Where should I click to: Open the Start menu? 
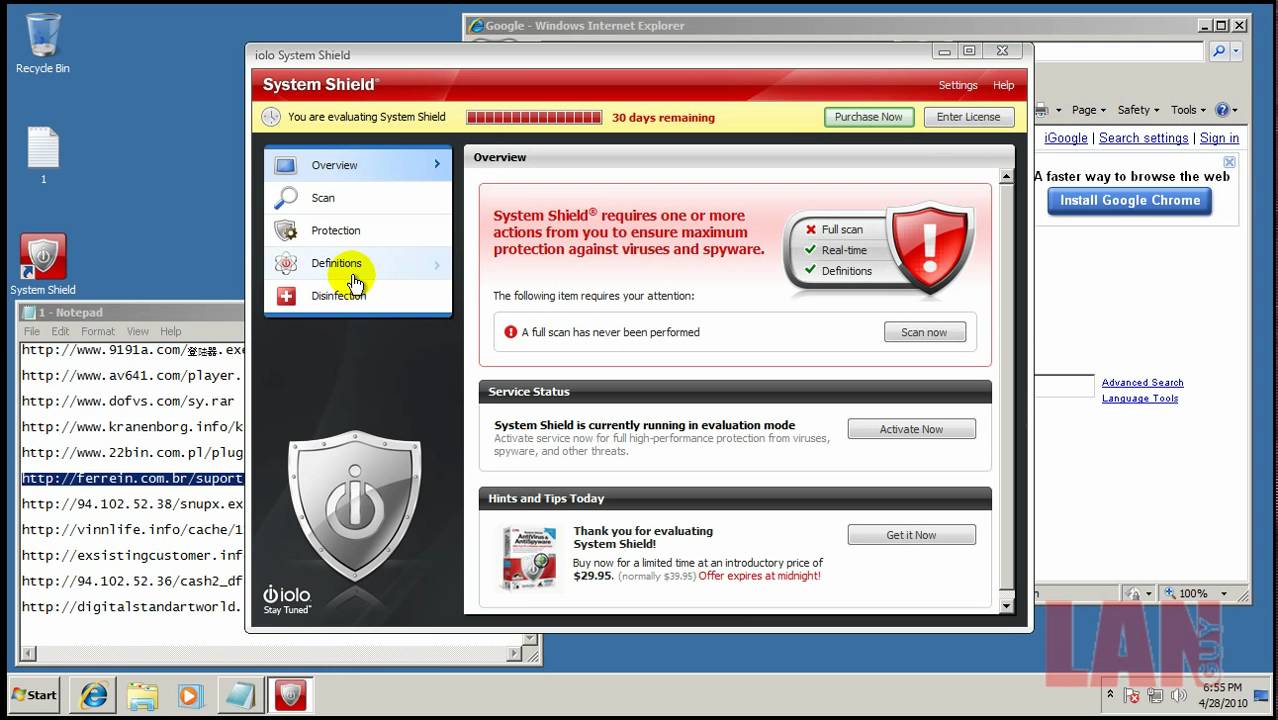pos(34,694)
